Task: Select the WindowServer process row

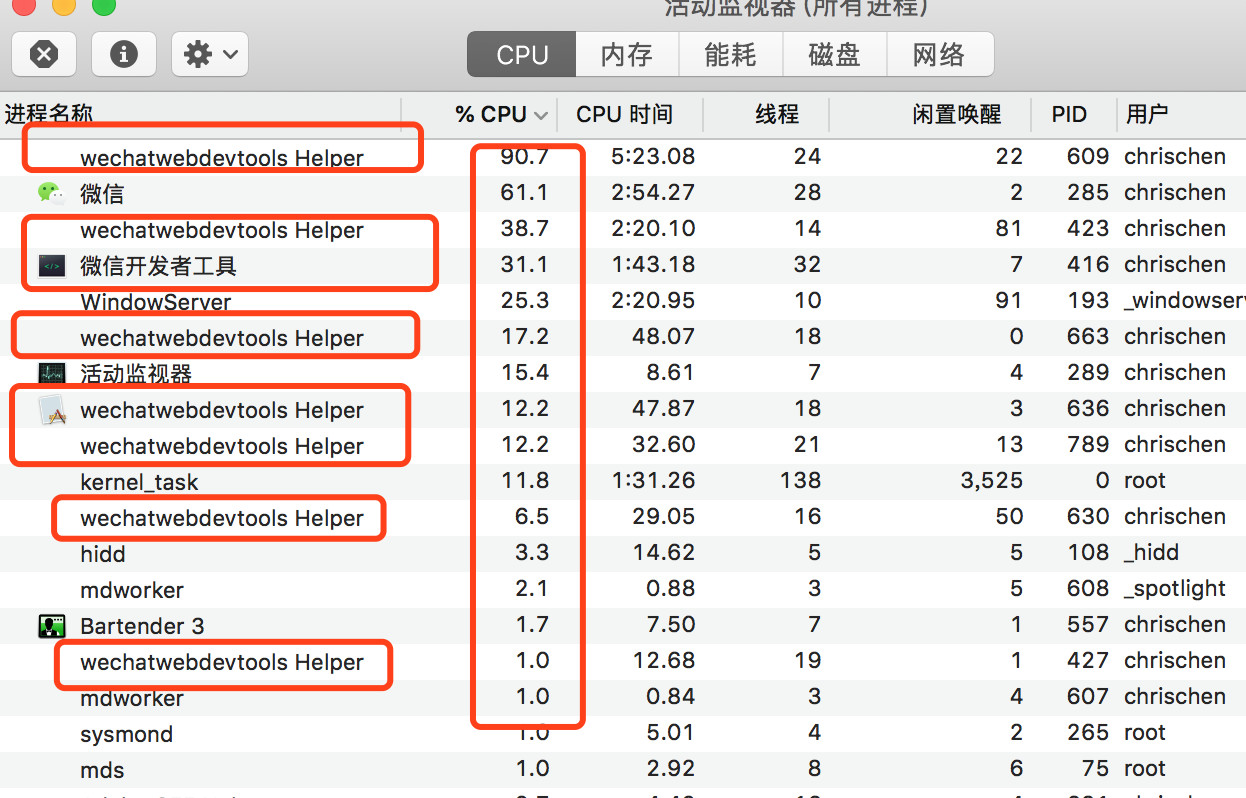Action: click(623, 301)
